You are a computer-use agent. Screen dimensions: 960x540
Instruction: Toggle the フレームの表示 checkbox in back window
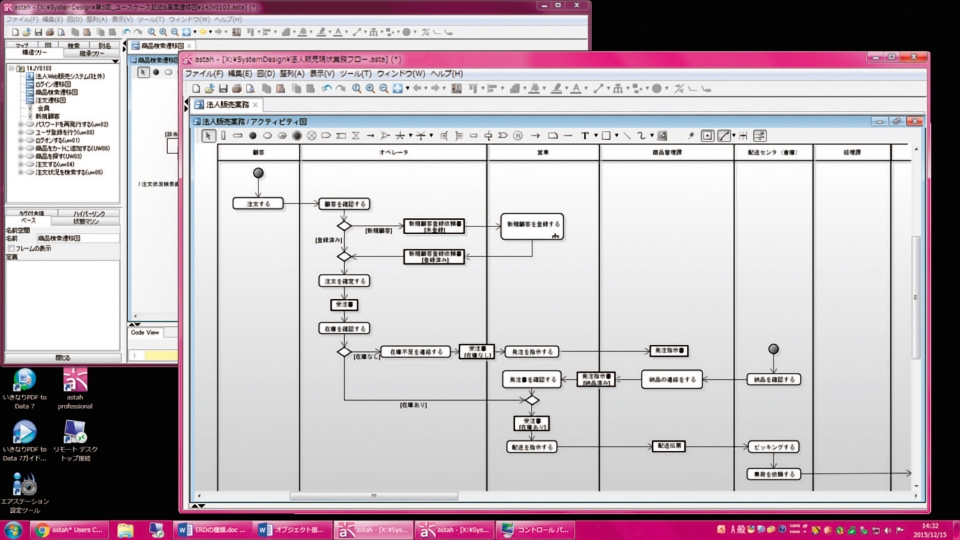(11, 249)
